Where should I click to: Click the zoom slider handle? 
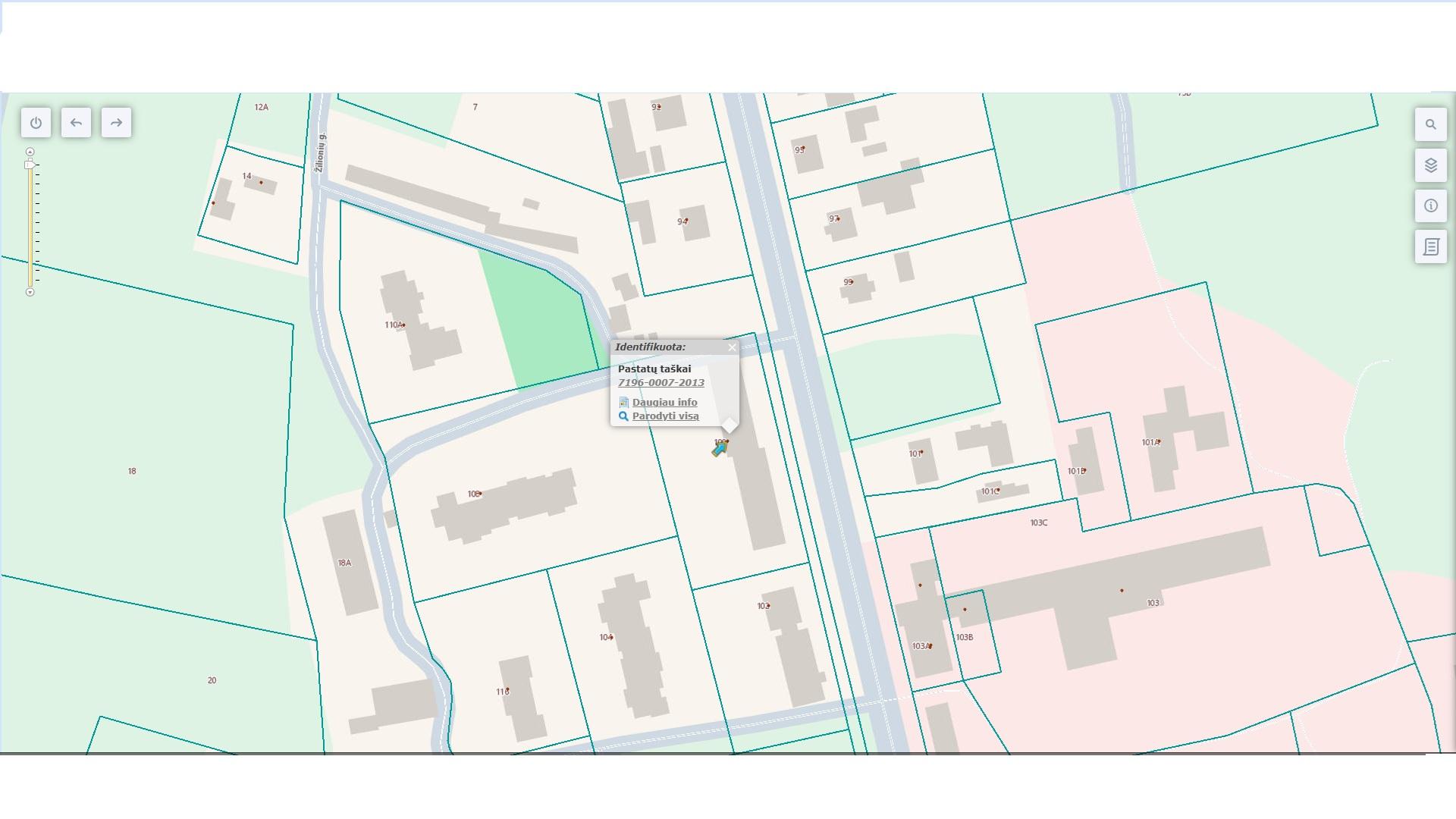[x=30, y=165]
